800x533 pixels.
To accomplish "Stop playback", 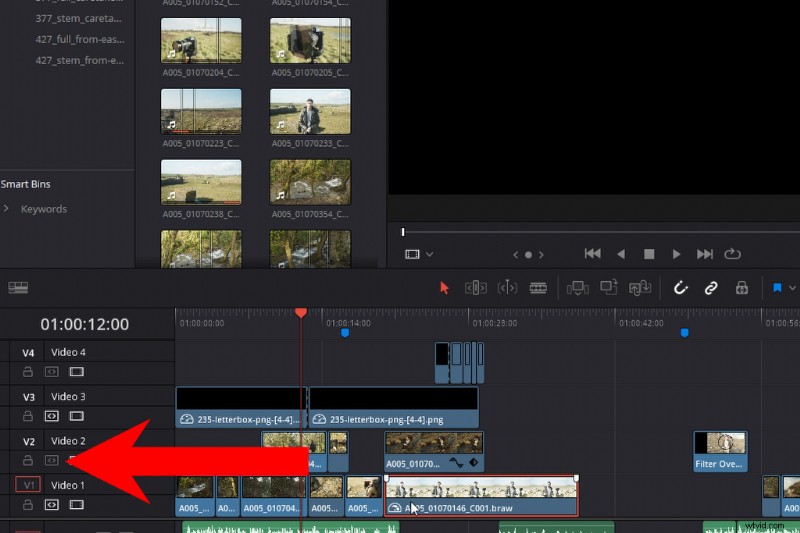I will (x=649, y=254).
